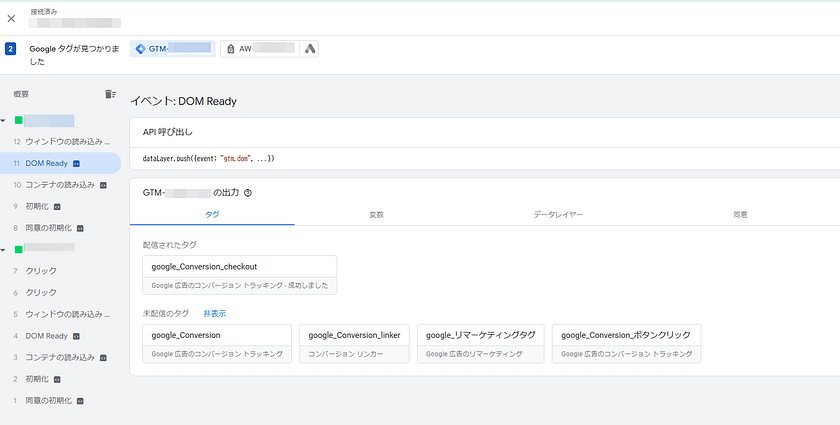The width and height of the screenshot is (840, 425).
Task: Click the 非表示 link to hide unfired tags
Action: [214, 313]
